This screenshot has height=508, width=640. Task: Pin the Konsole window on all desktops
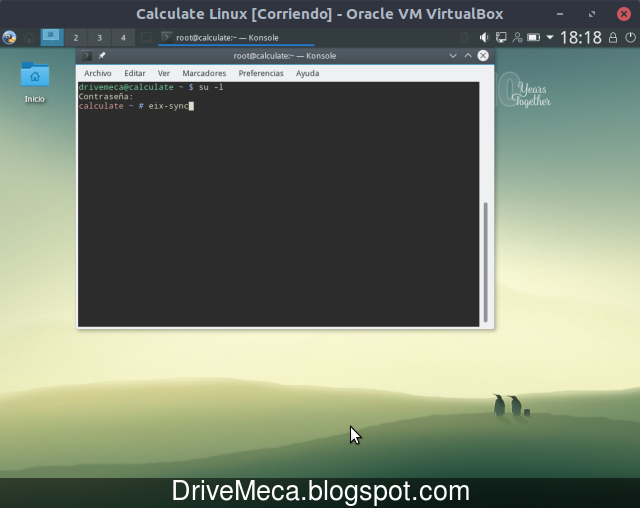click(x=102, y=55)
